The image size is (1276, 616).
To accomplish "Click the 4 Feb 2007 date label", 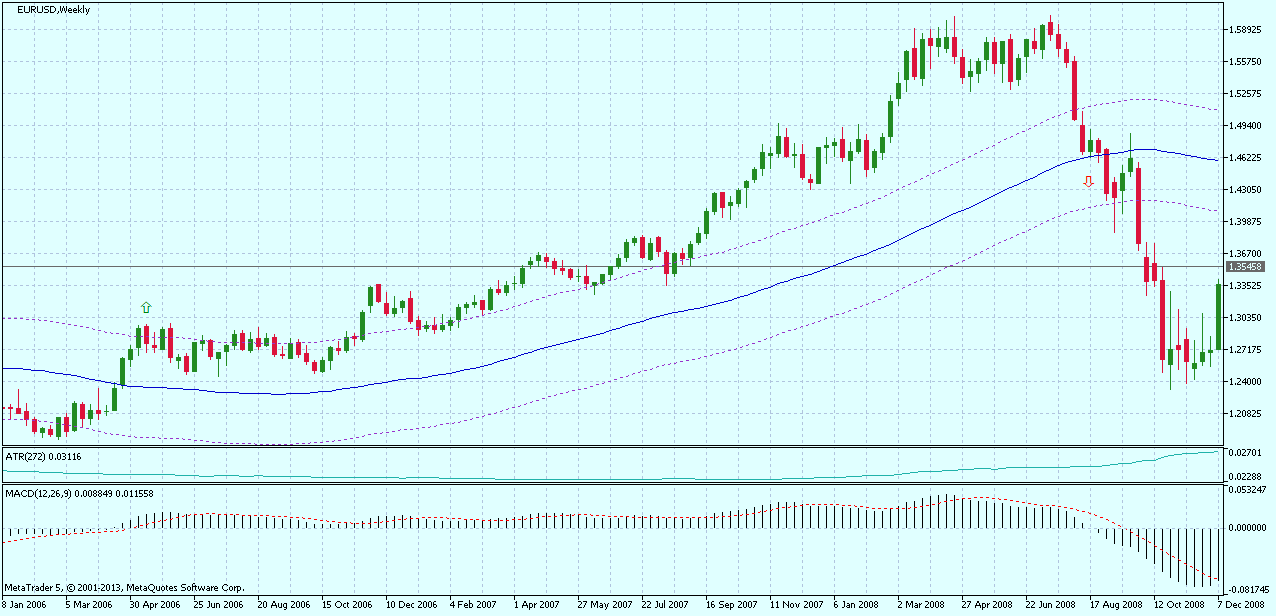I will pos(473,606).
